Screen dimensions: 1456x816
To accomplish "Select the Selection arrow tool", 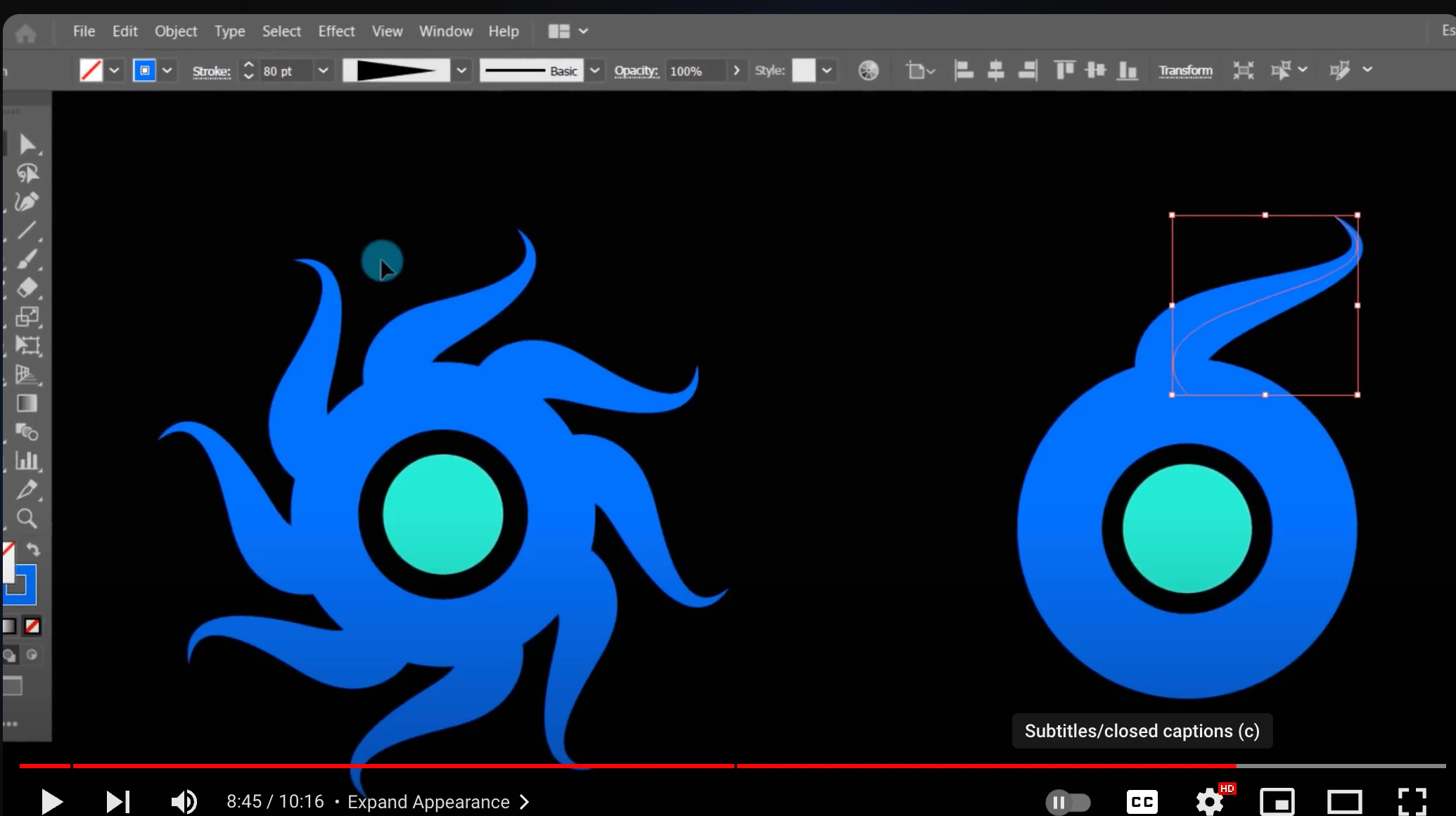I will coord(27,144).
